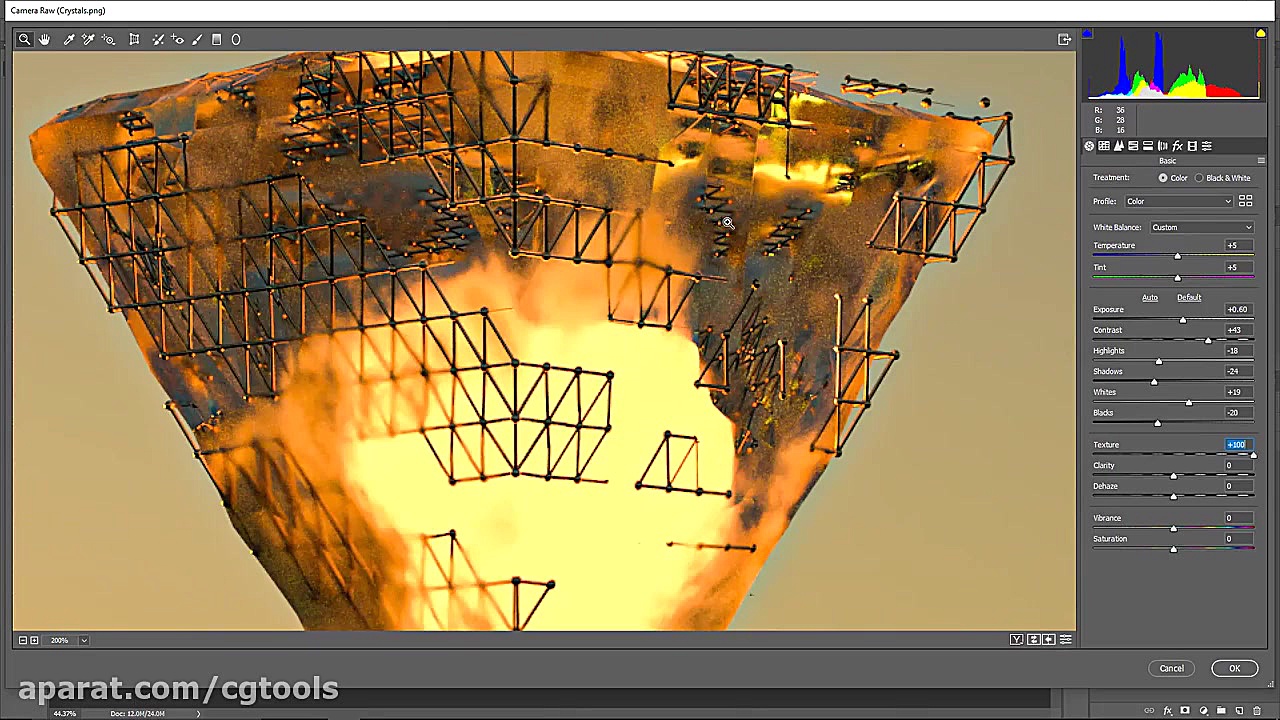Click the Highlights slider handle
This screenshot has width=1280, height=720.
click(x=1159, y=362)
